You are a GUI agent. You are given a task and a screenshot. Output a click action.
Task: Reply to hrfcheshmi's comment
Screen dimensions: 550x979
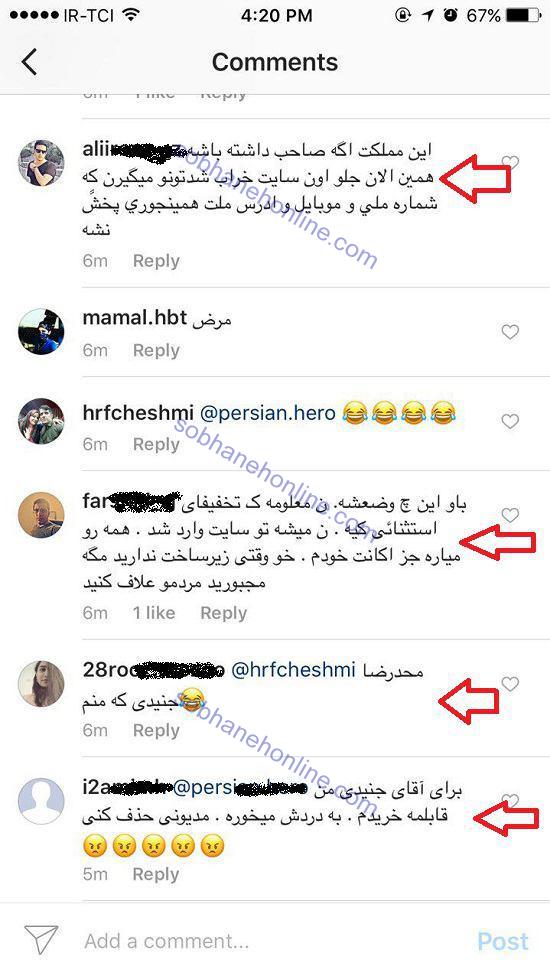156,444
